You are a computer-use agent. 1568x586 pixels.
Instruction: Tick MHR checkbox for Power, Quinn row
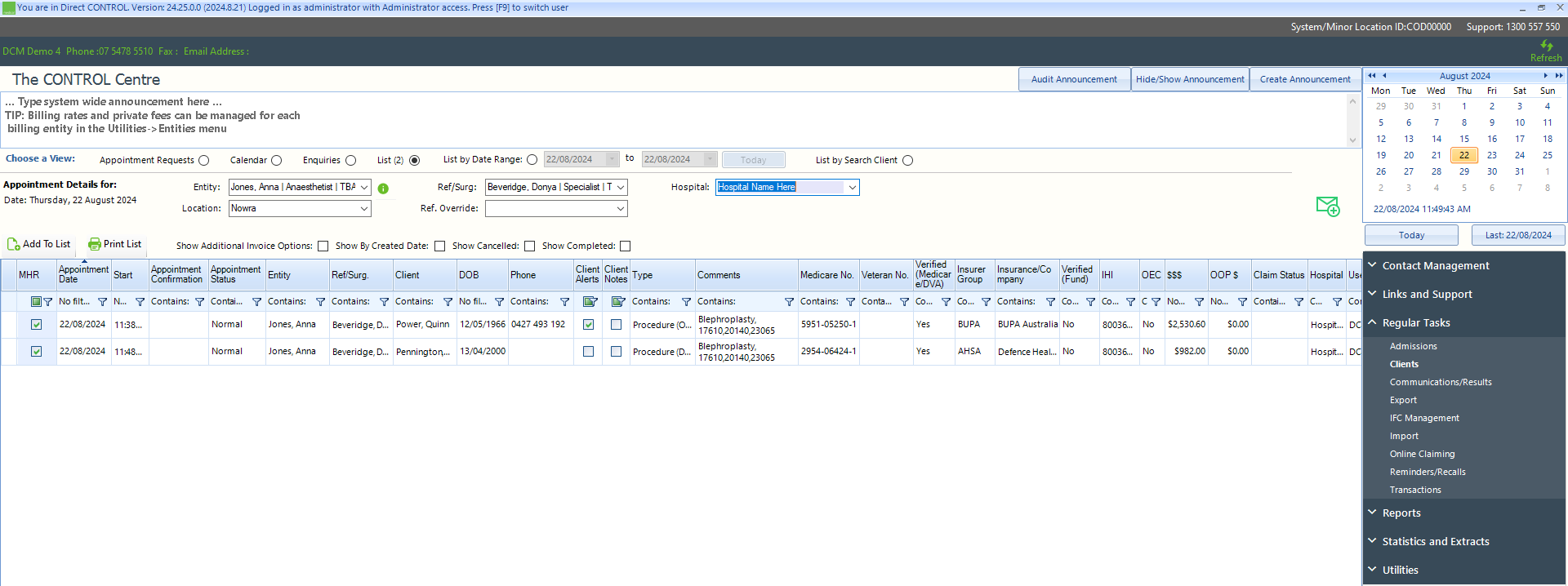click(37, 325)
